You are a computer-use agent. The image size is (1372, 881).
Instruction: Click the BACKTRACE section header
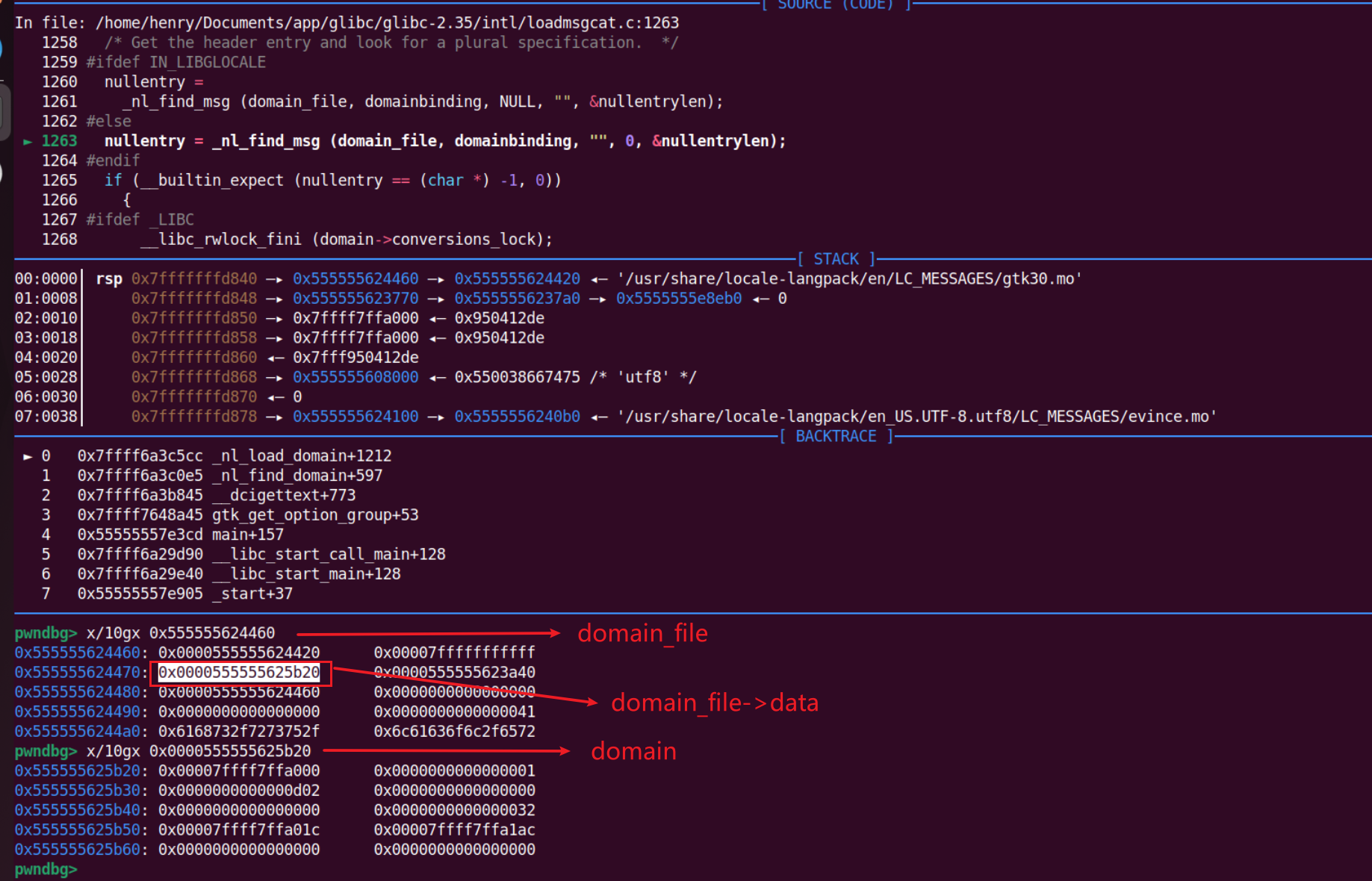click(x=836, y=436)
